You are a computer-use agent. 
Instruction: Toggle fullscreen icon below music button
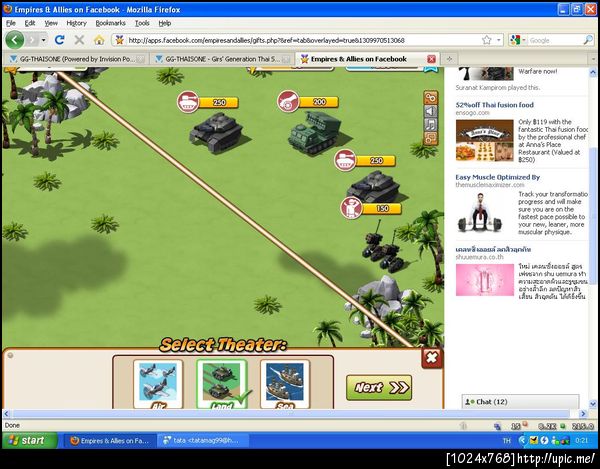(x=431, y=138)
